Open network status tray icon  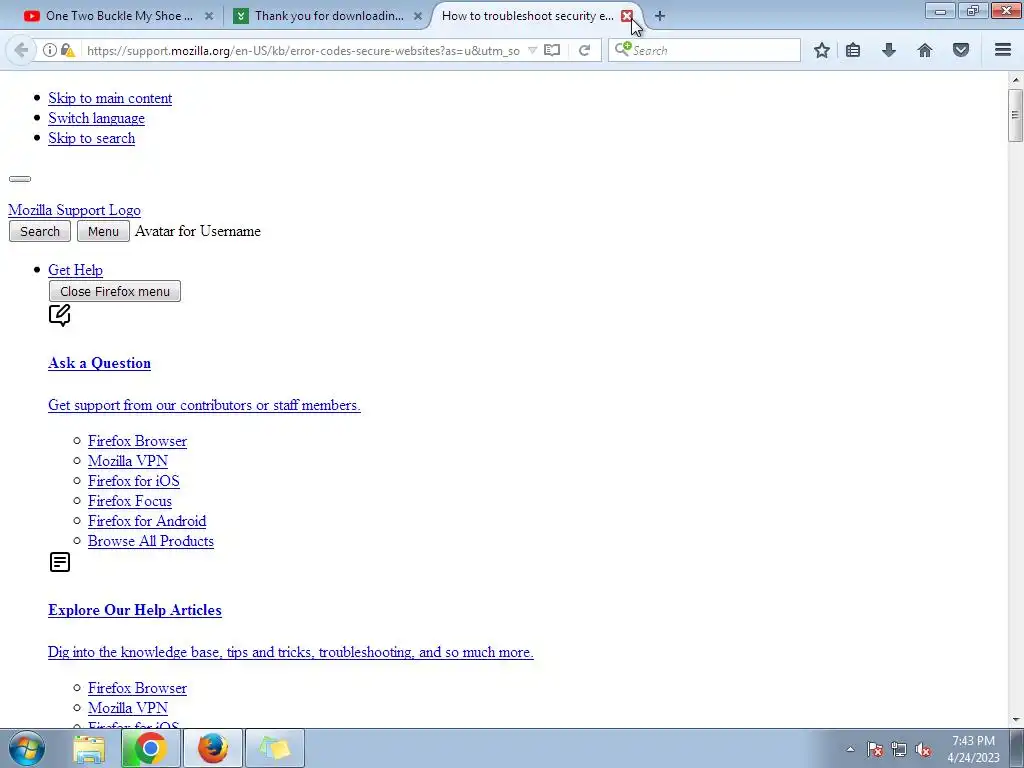(x=899, y=750)
